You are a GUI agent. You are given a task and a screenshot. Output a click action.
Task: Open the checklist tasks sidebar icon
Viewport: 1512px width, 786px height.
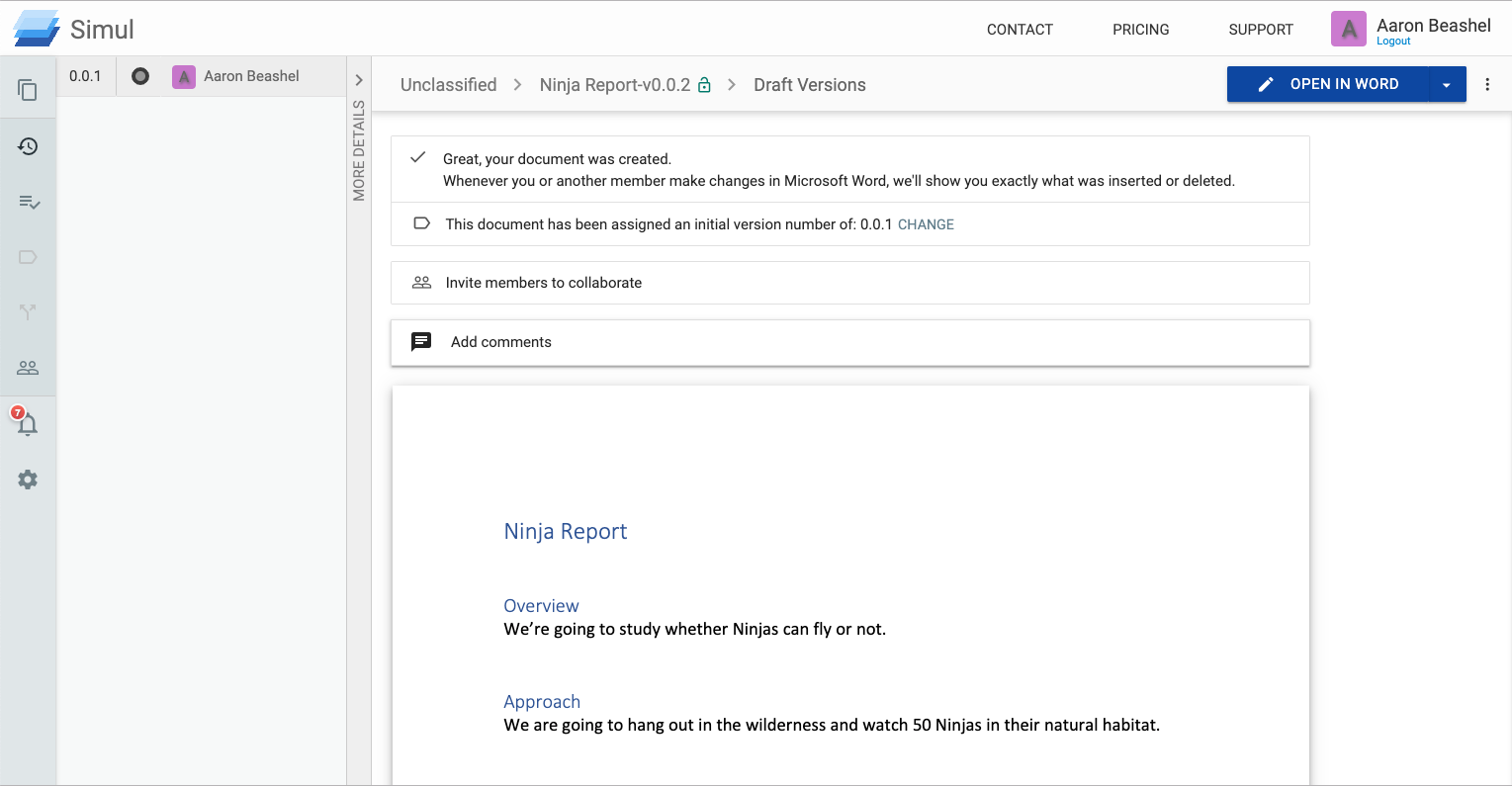pyautogui.click(x=29, y=202)
